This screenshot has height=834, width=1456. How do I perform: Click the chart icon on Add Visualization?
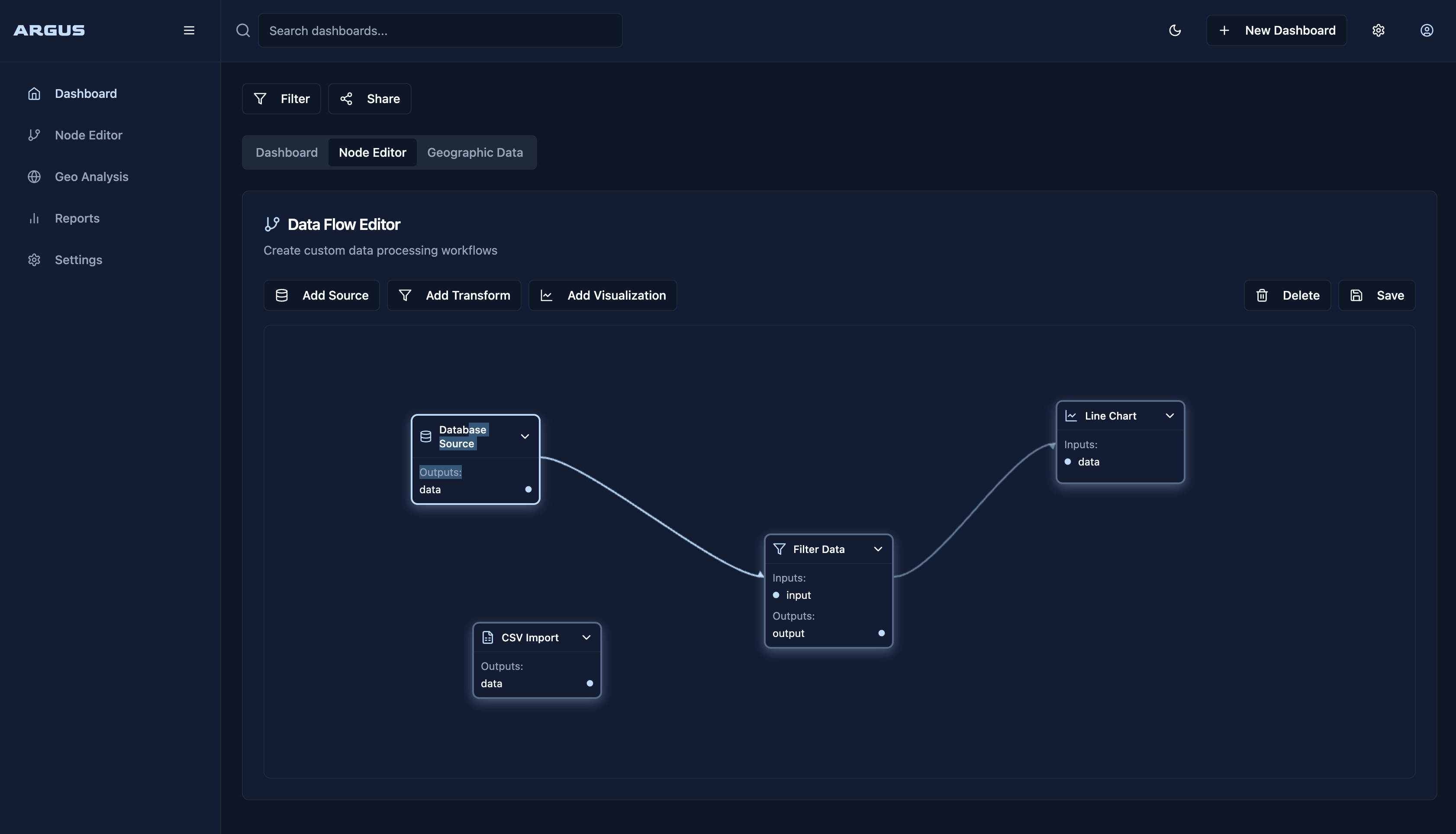point(547,295)
